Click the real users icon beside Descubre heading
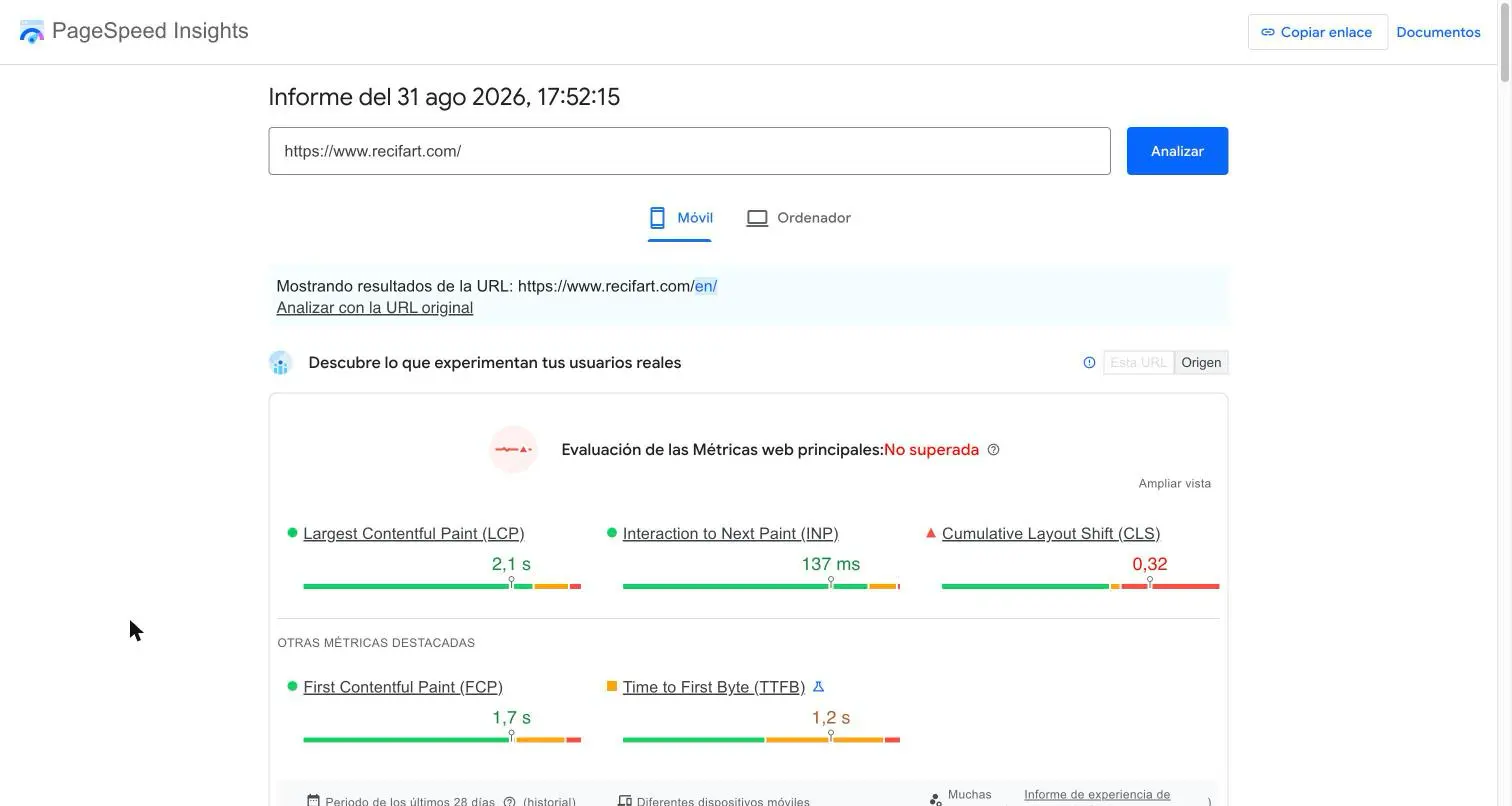The width and height of the screenshot is (1512, 806). click(x=280, y=363)
